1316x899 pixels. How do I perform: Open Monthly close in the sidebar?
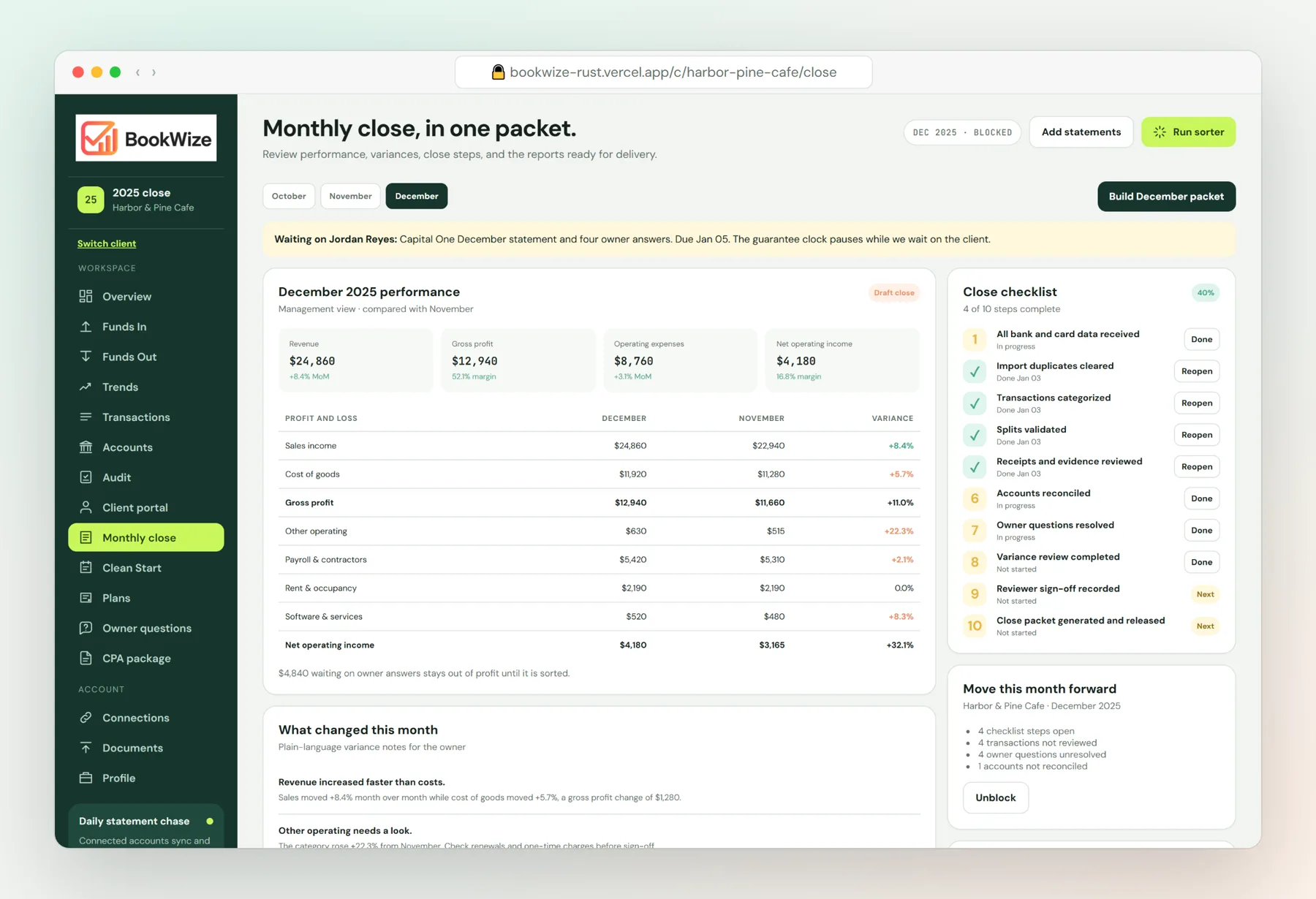(146, 537)
